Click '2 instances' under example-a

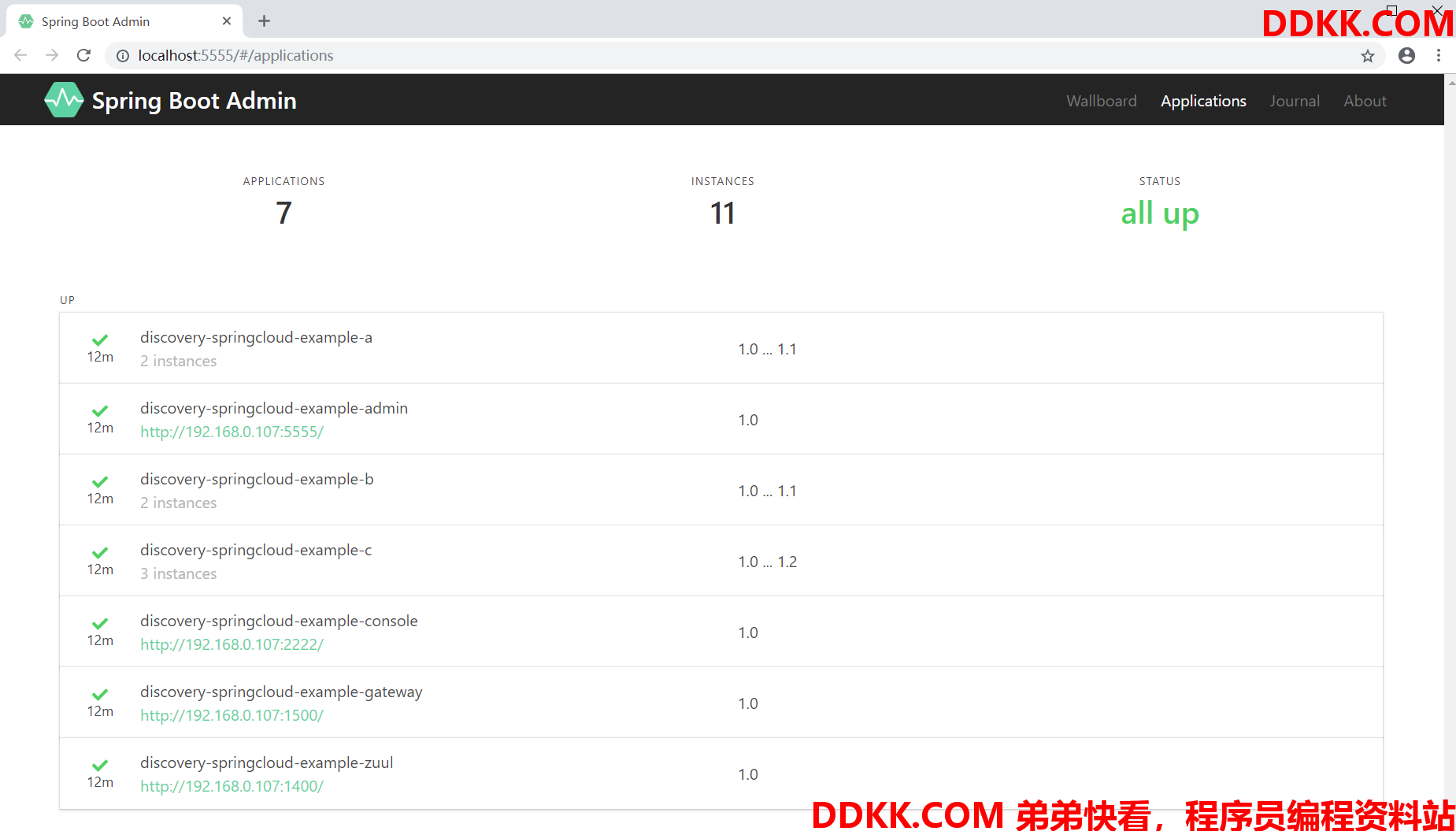tap(178, 361)
